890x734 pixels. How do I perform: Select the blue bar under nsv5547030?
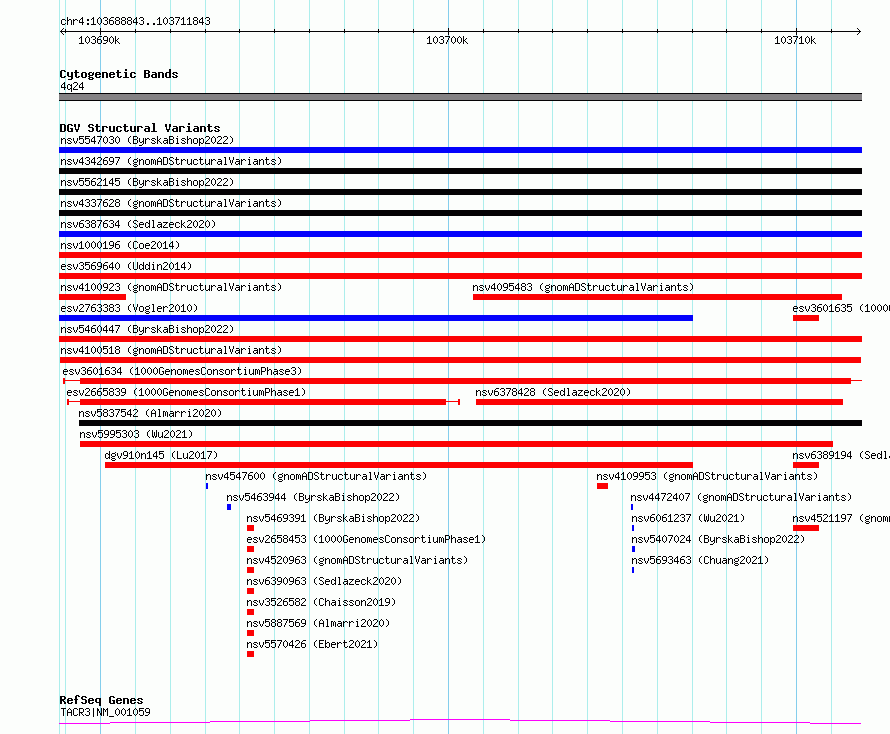[x=460, y=150]
